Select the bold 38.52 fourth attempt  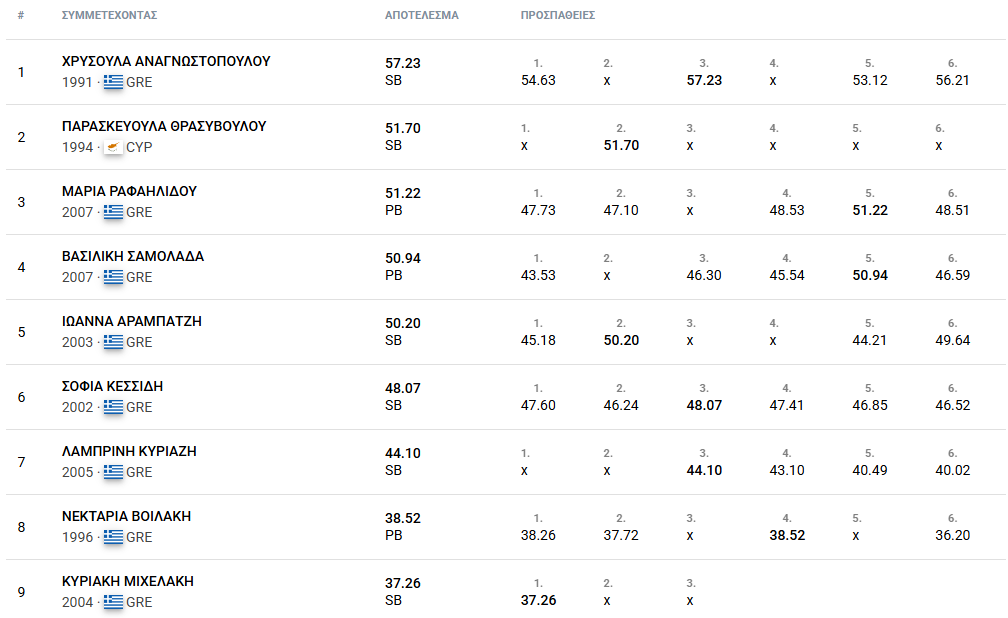tap(787, 535)
